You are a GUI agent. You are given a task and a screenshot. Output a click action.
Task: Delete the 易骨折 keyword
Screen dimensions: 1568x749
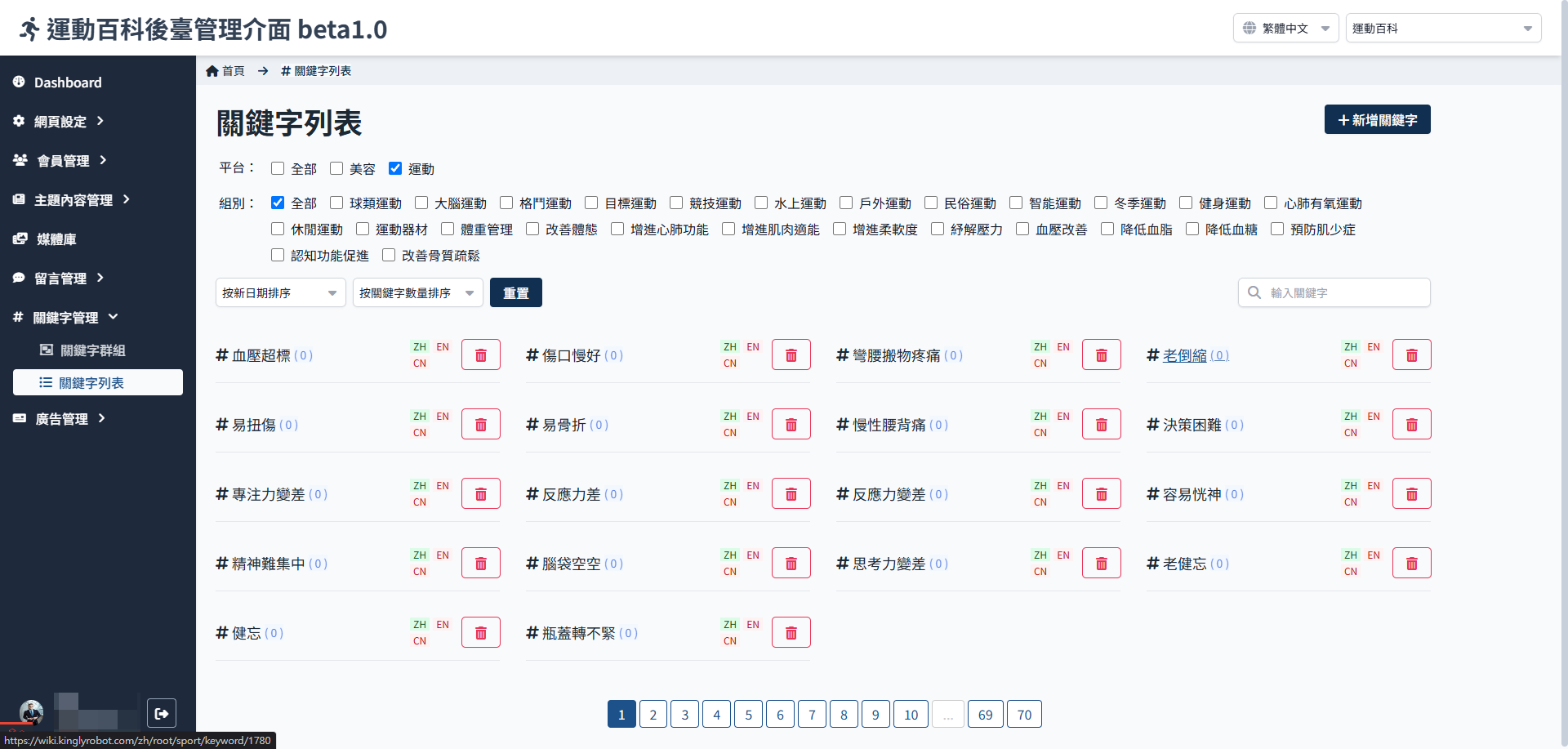[x=791, y=425]
